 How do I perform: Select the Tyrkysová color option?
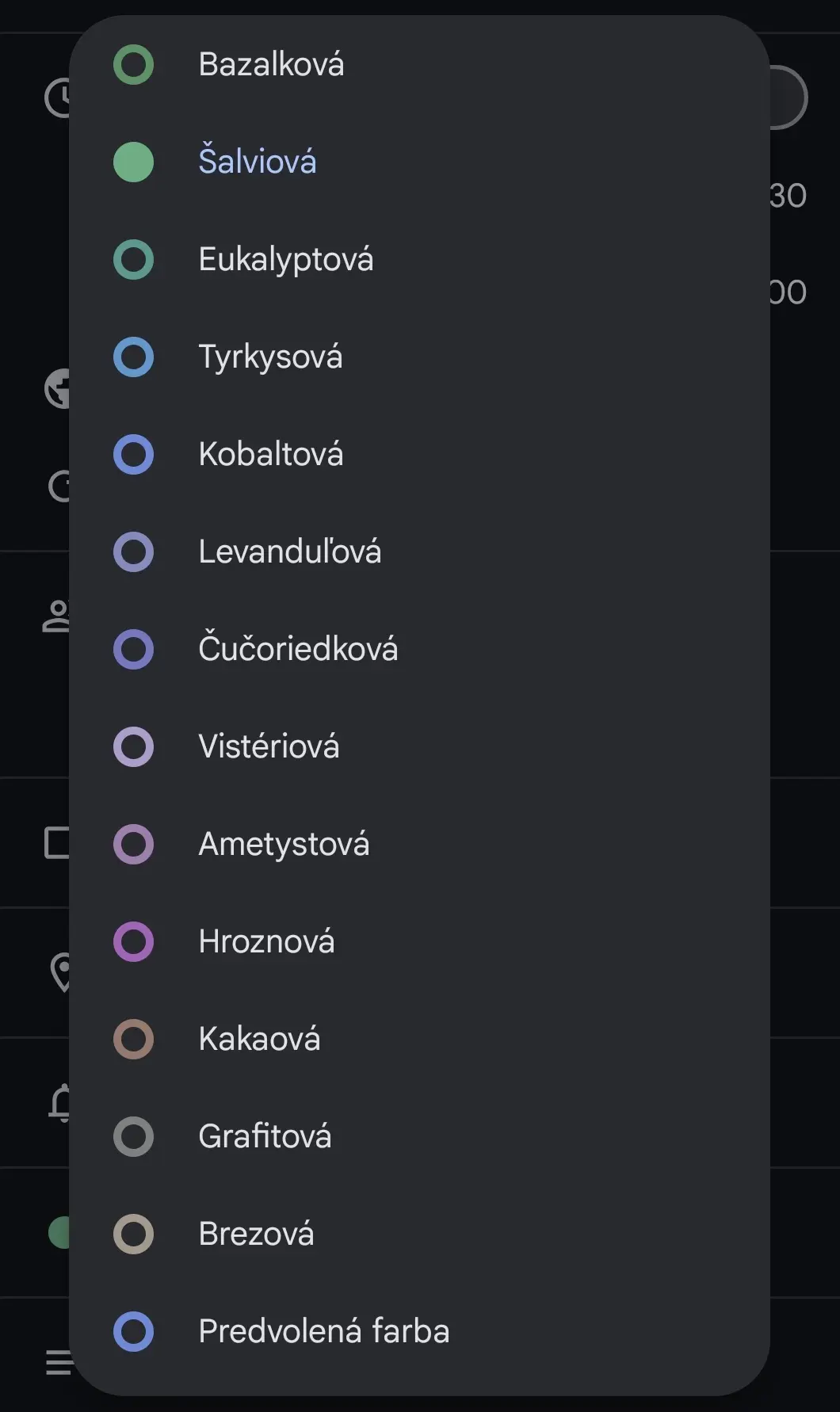pyautogui.click(x=419, y=357)
